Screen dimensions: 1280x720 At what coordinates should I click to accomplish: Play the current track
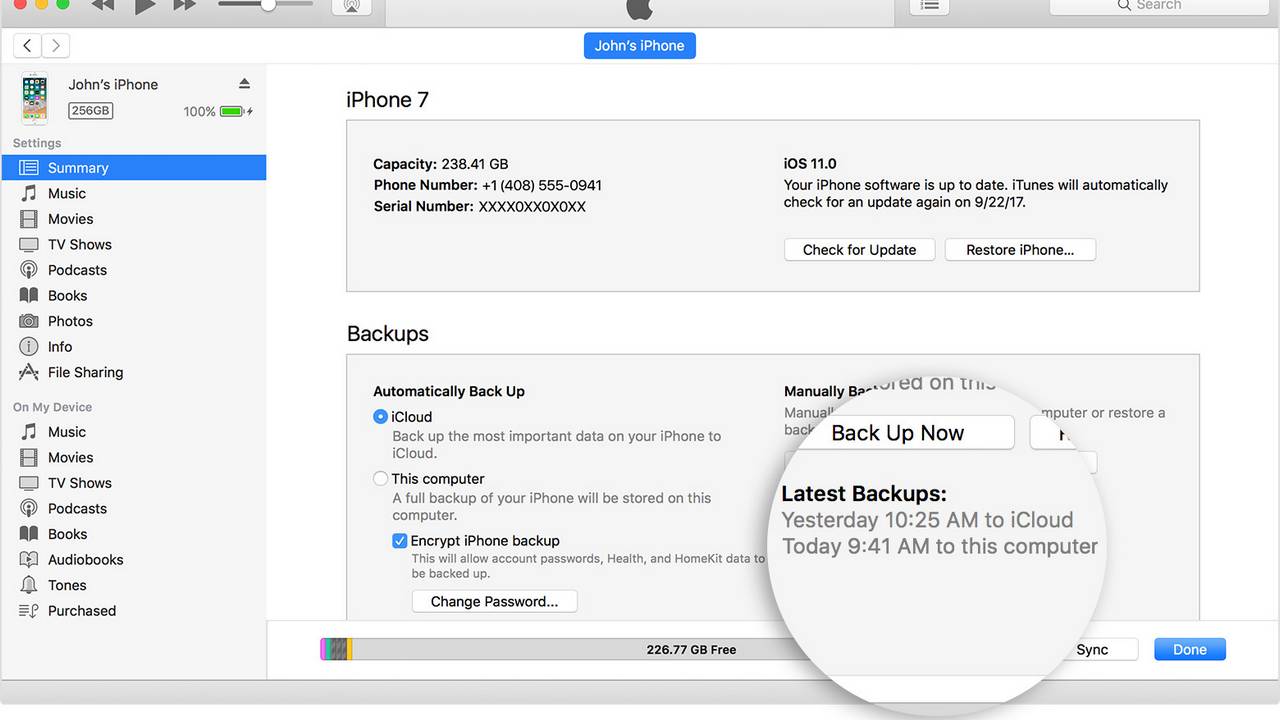(x=145, y=5)
